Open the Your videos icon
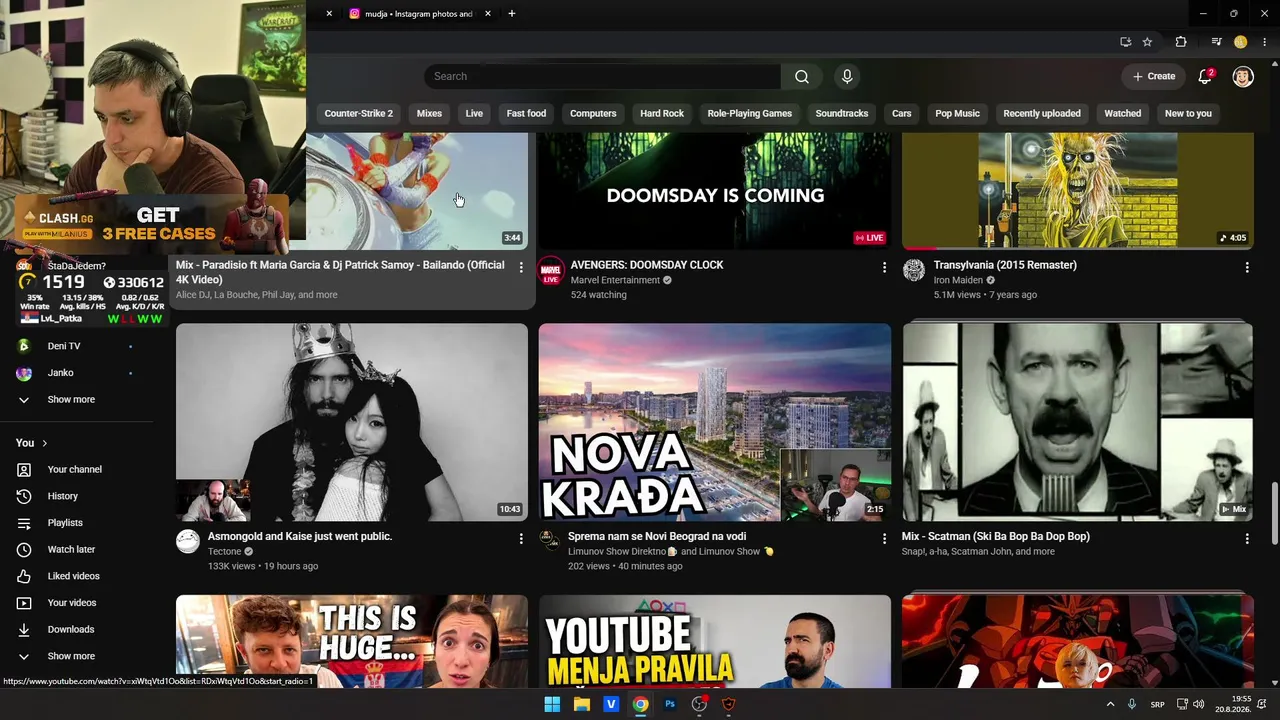 [x=24, y=603]
